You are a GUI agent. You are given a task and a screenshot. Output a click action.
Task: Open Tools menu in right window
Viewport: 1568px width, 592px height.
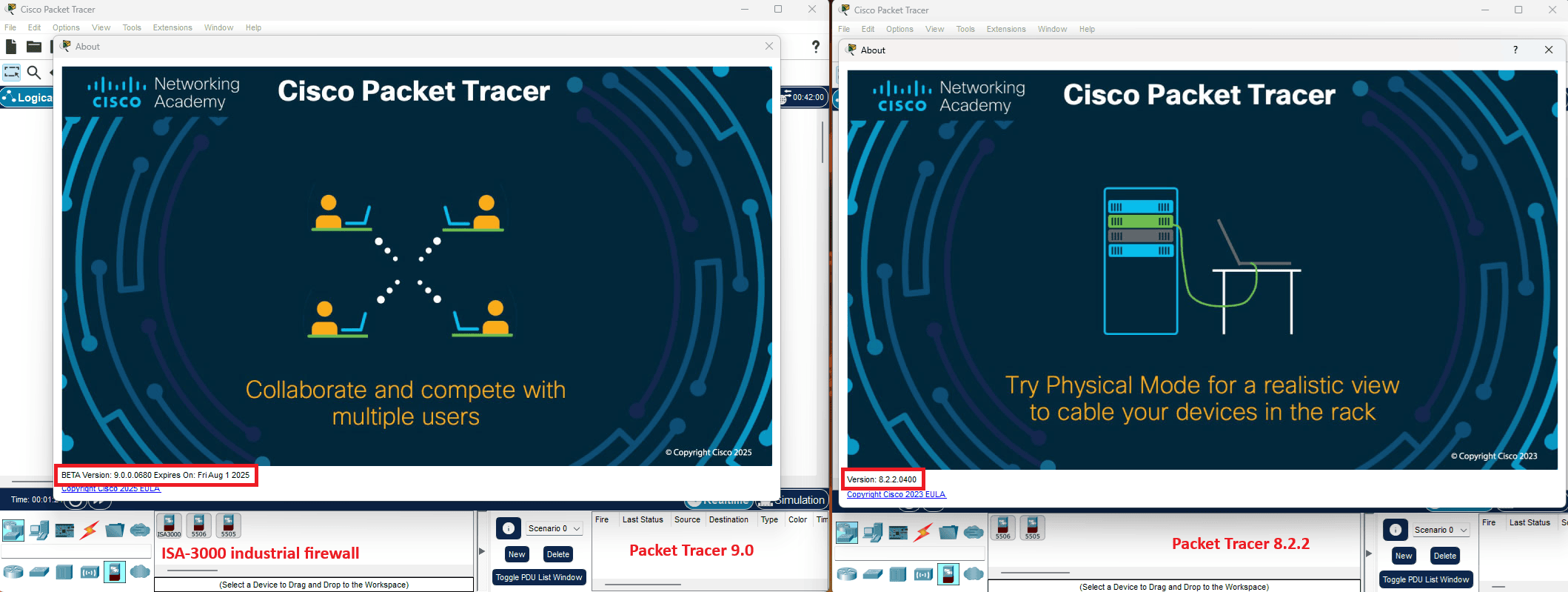tap(965, 29)
